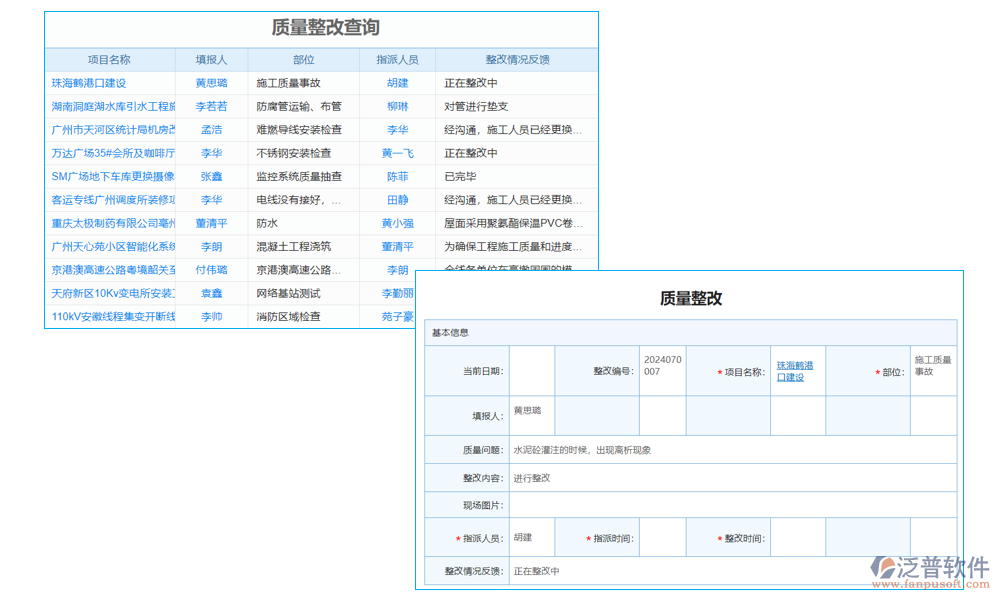
Task: Select assignee 黄一飞 in the table
Action: (396, 153)
